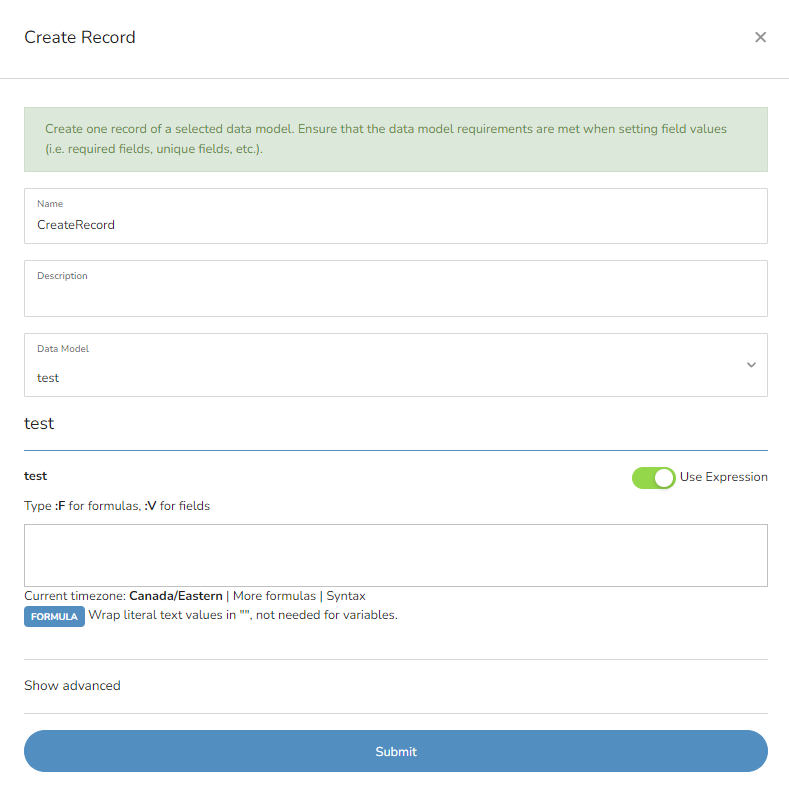Open the More formulas link
789x794 pixels.
tap(274, 596)
